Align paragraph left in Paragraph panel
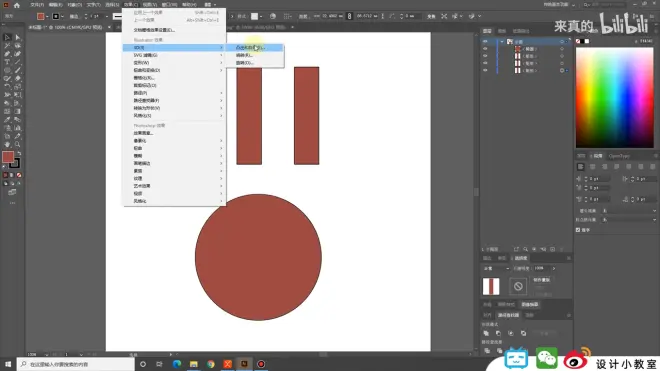Viewport: 660px width, 371px height. click(580, 167)
